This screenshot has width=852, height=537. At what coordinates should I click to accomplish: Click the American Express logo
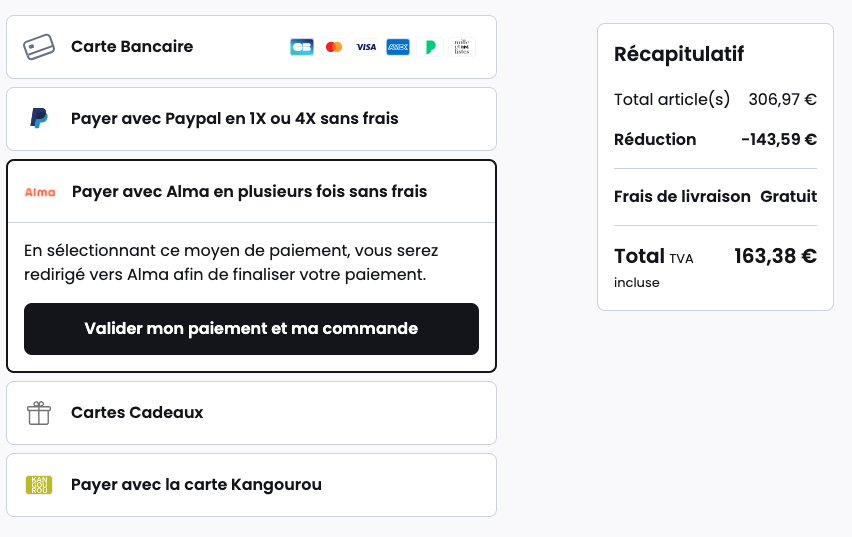[x=398, y=47]
